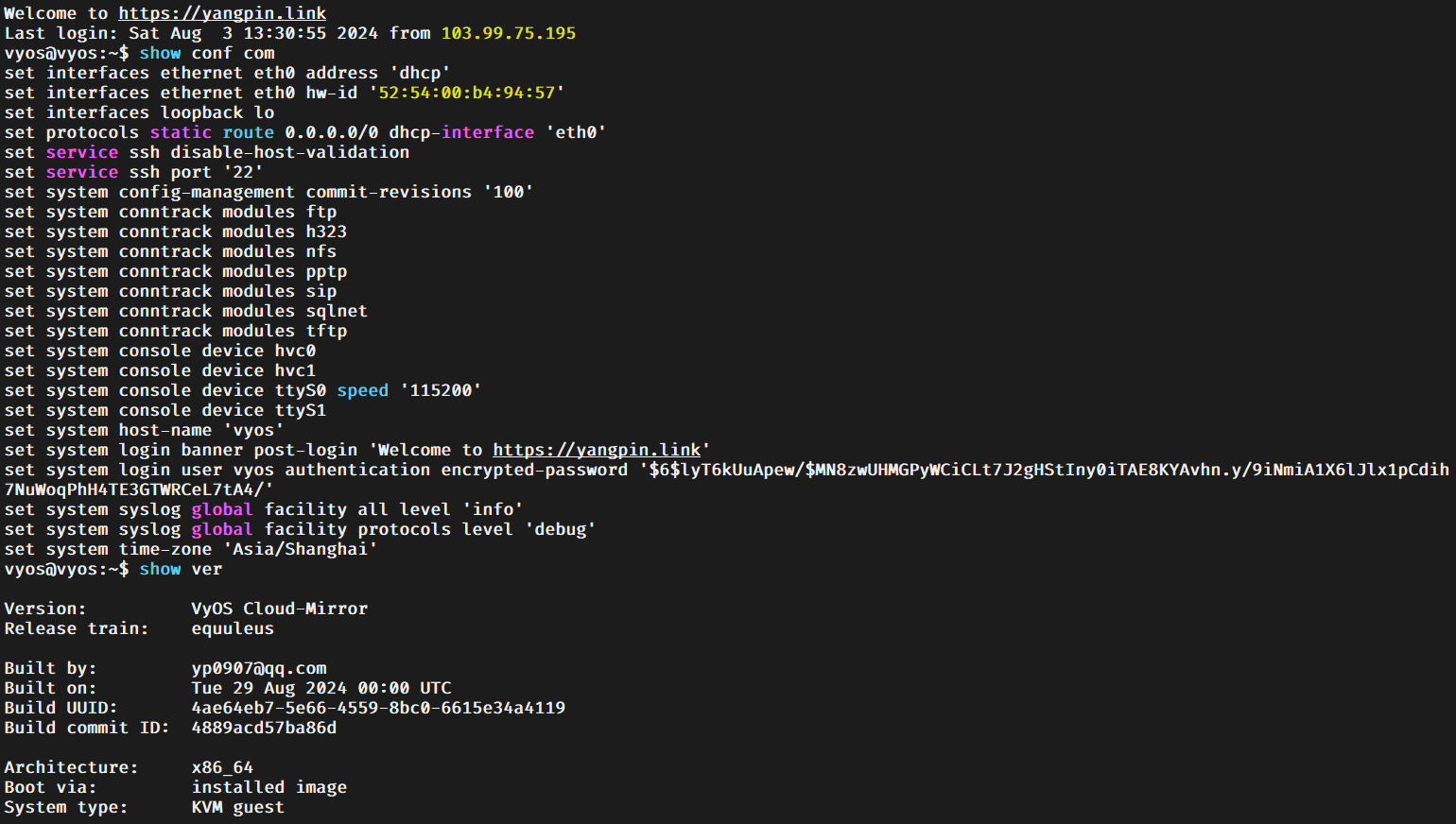1456x824 pixels.
Task: Click the VyOS Cloud-Mirror version text
Action: (x=280, y=609)
